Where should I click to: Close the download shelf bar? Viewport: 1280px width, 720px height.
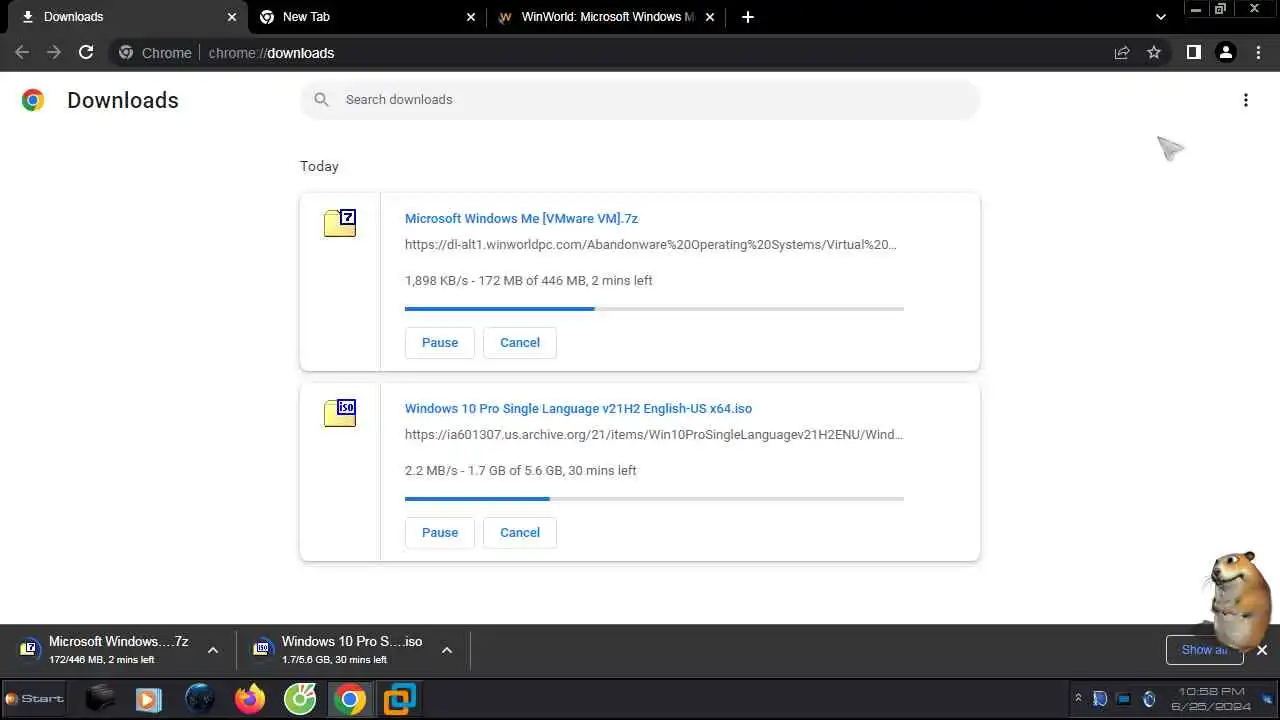(x=1262, y=650)
